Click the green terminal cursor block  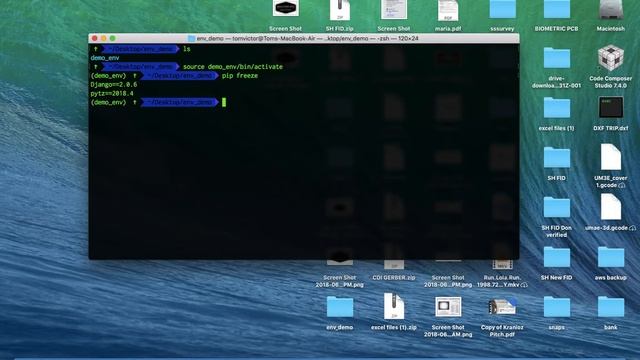point(224,102)
